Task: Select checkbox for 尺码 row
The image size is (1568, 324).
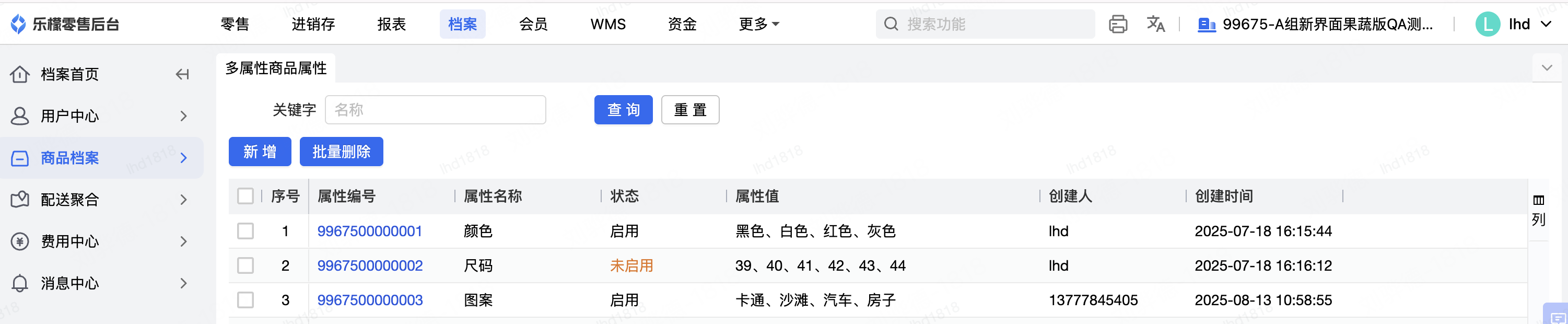Action: click(x=245, y=265)
